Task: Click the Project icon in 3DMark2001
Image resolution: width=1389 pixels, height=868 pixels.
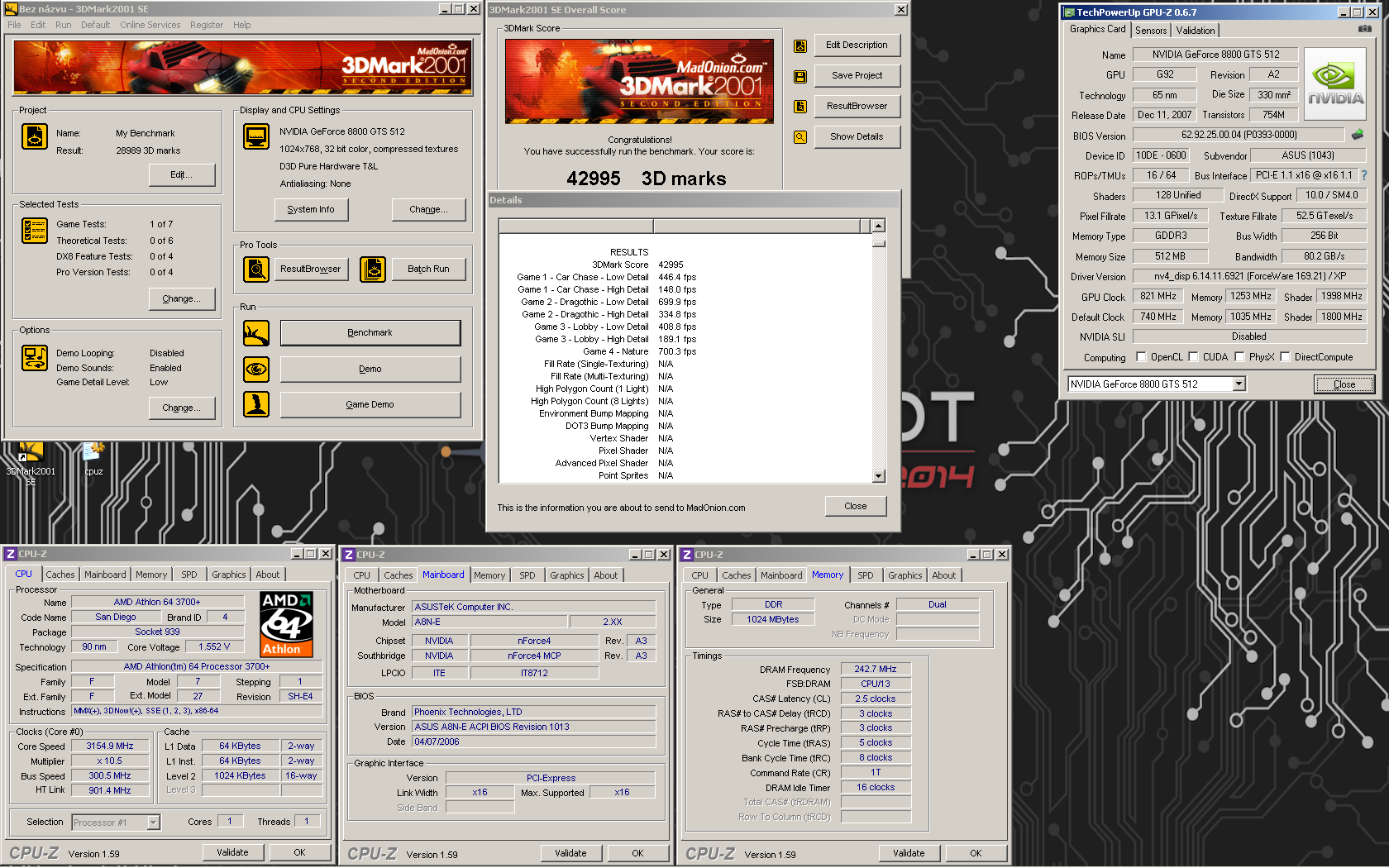Action: click(35, 136)
